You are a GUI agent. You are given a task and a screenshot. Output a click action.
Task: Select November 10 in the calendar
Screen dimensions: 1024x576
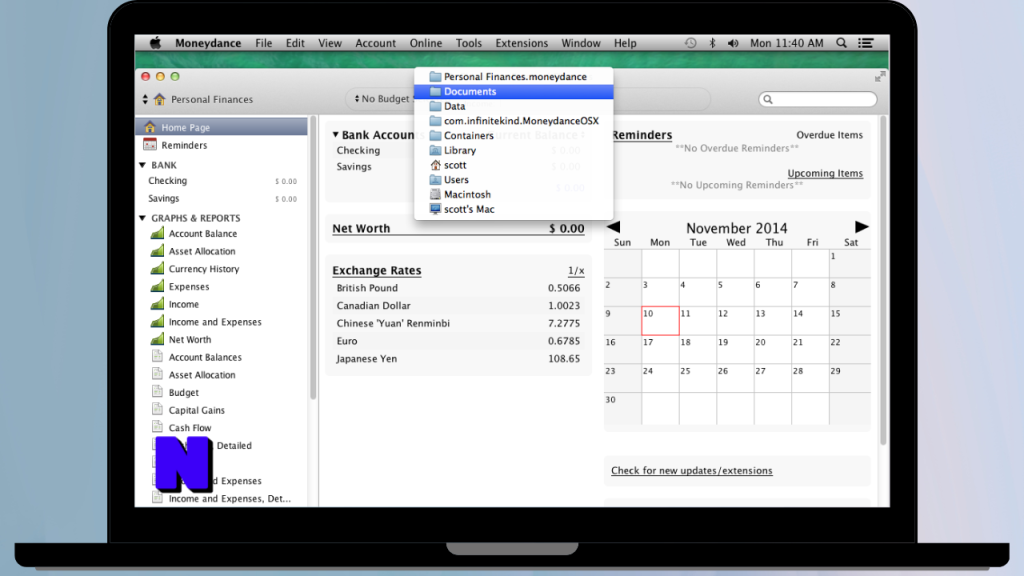click(660, 321)
